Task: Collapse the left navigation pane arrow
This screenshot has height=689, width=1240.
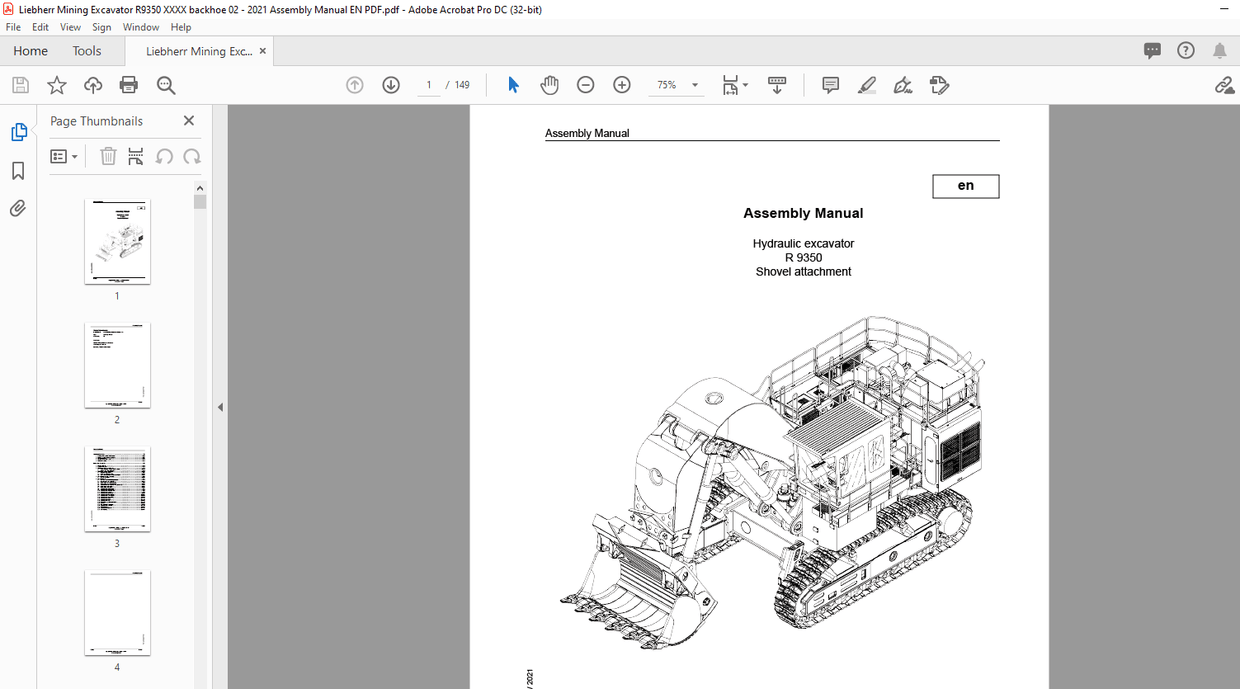Action: click(x=220, y=406)
